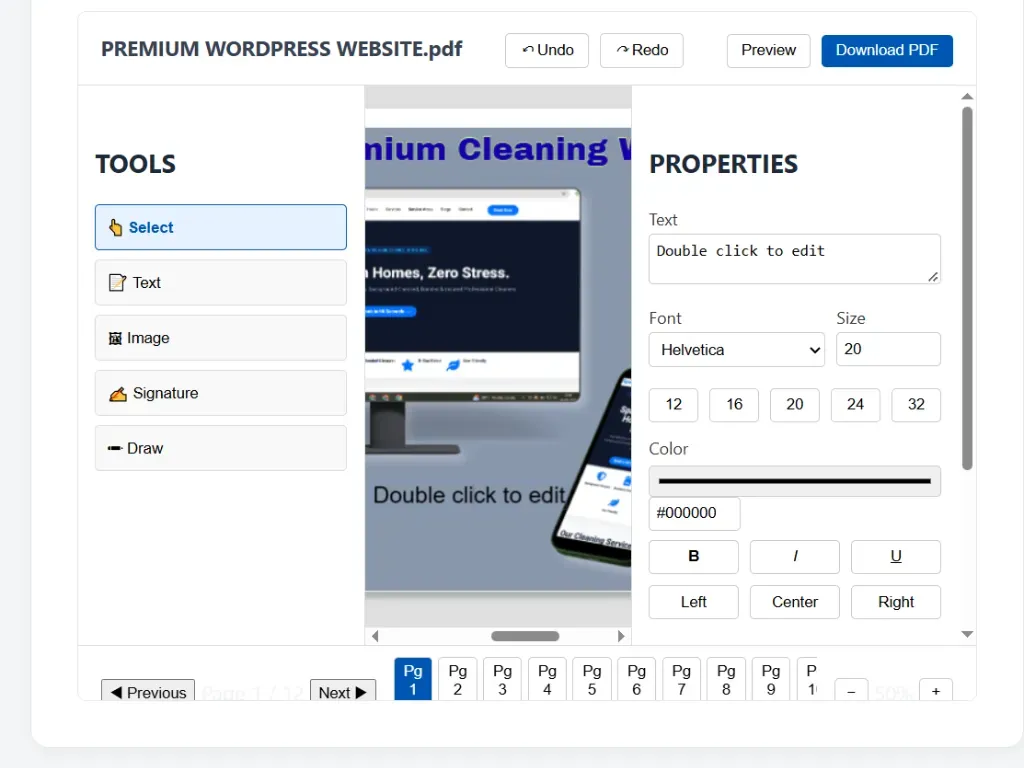Click the Text content box
The height and width of the screenshot is (768, 1024).
click(794, 259)
